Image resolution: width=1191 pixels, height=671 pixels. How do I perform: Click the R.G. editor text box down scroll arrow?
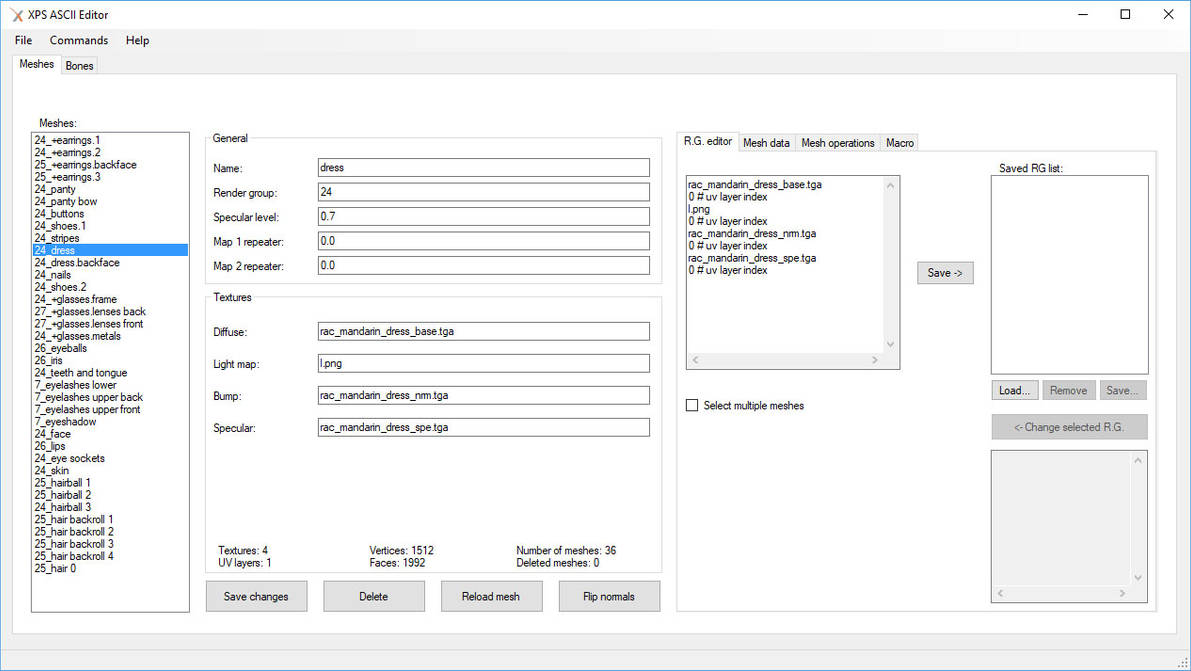click(x=891, y=345)
